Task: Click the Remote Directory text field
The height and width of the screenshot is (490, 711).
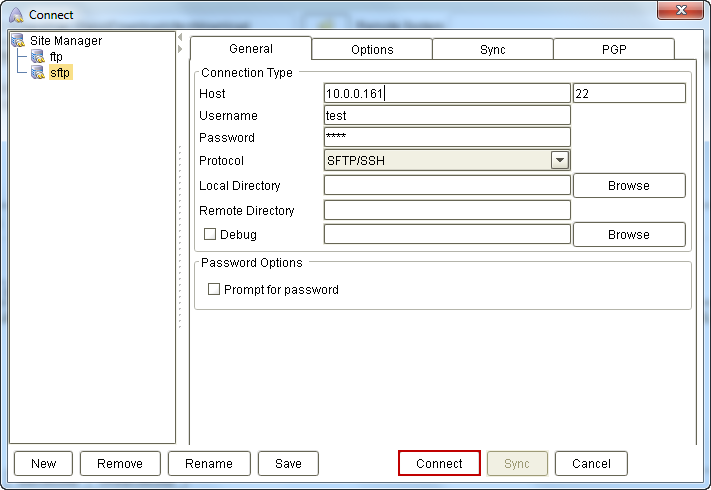Action: click(446, 210)
